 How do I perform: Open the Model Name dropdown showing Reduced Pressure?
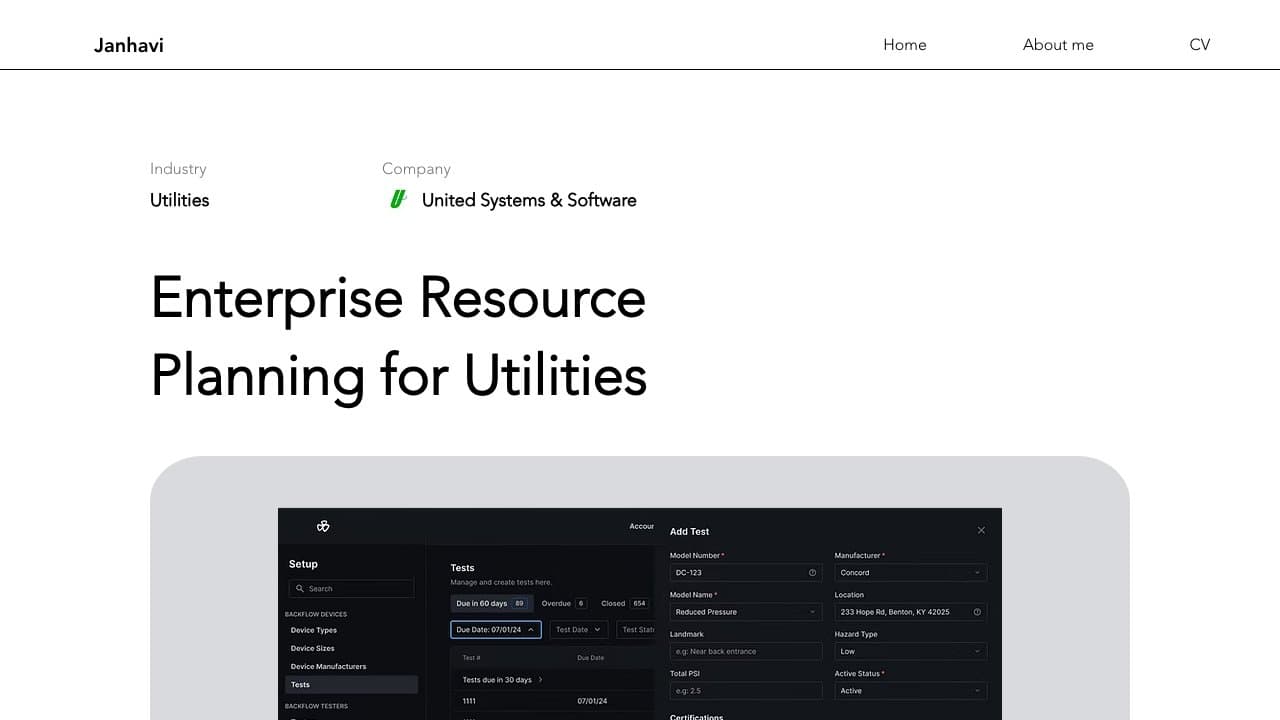point(746,612)
